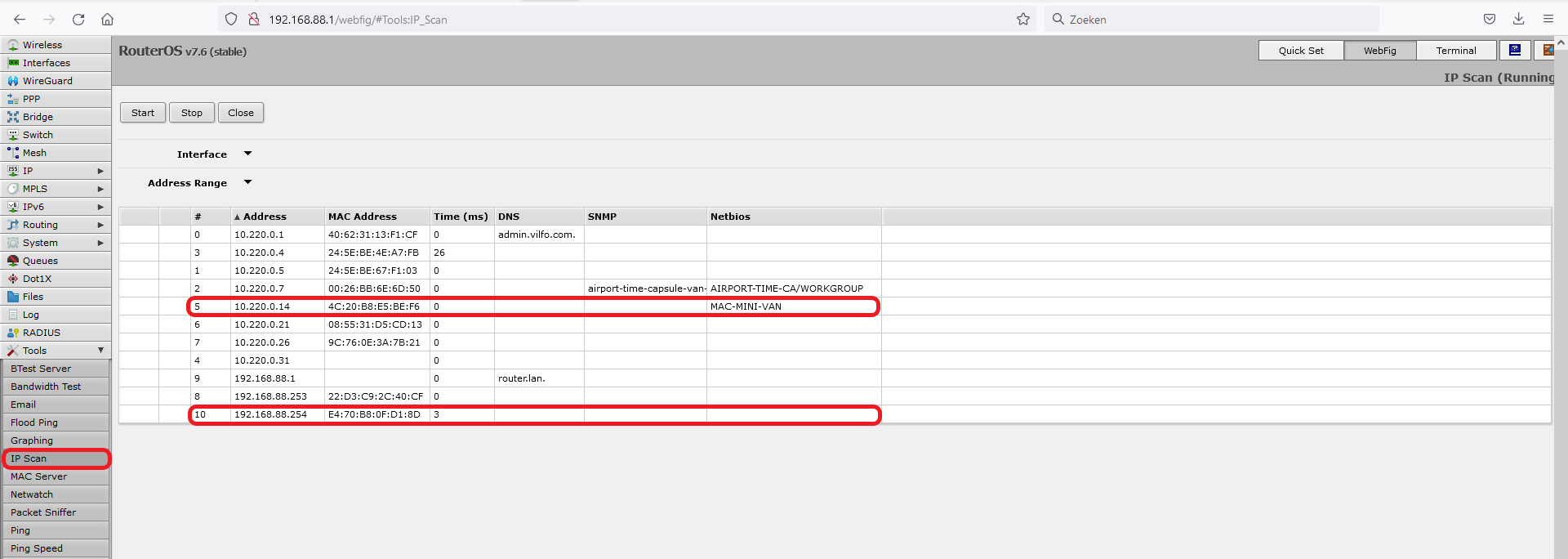1568x559 pixels.
Task: Select Ping Speed under Tools
Action: [x=56, y=548]
